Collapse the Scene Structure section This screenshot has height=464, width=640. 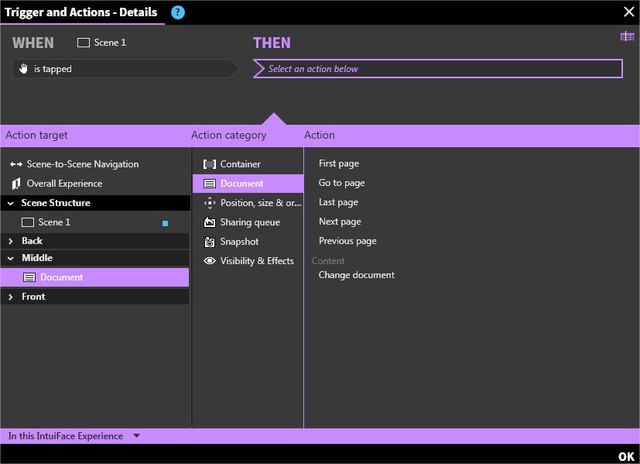click(11, 203)
